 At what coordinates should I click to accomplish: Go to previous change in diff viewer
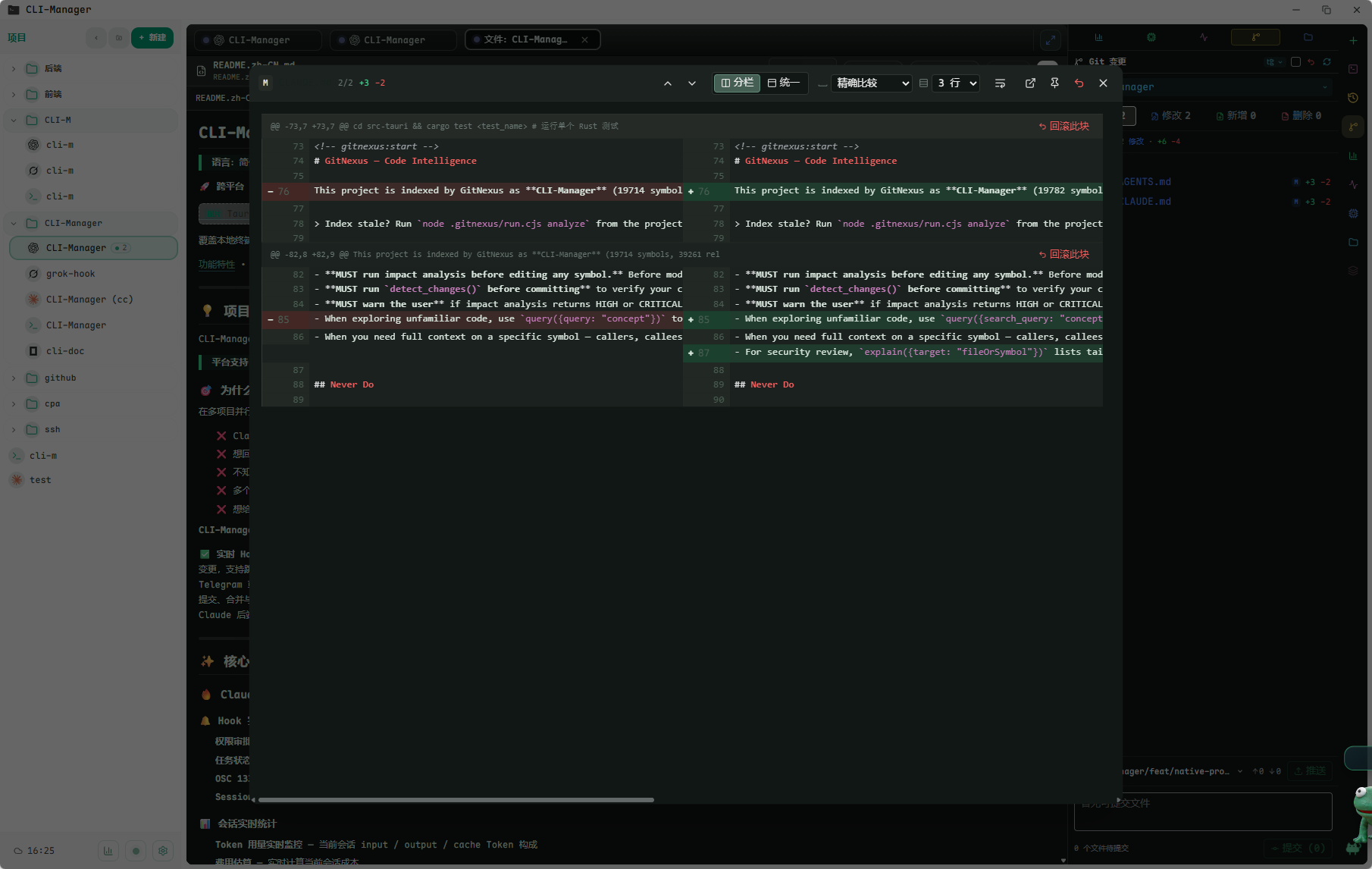tap(667, 83)
